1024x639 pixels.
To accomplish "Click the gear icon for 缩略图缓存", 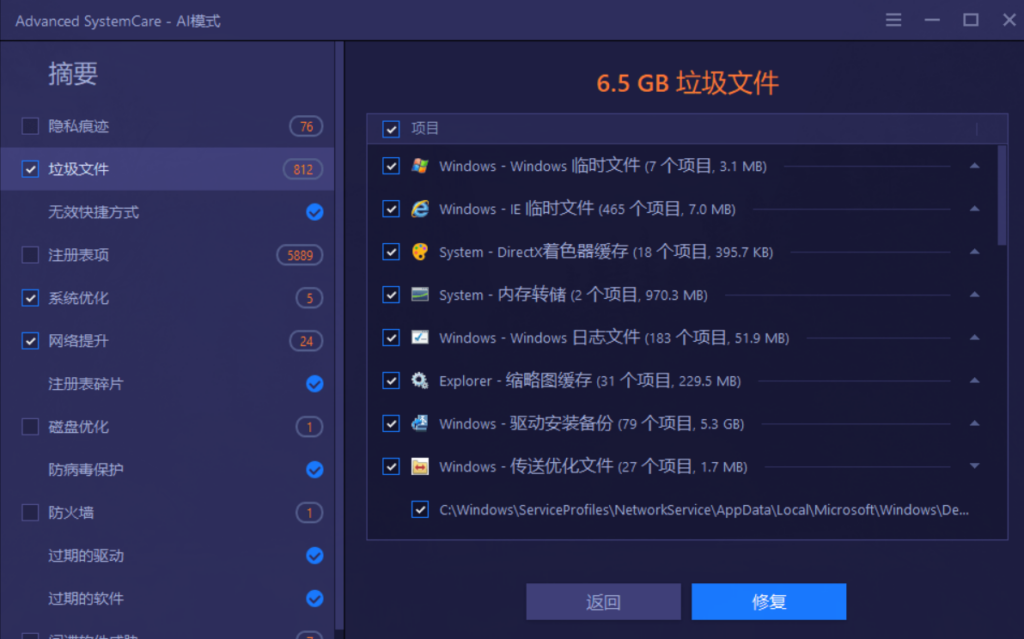I will click(x=420, y=380).
